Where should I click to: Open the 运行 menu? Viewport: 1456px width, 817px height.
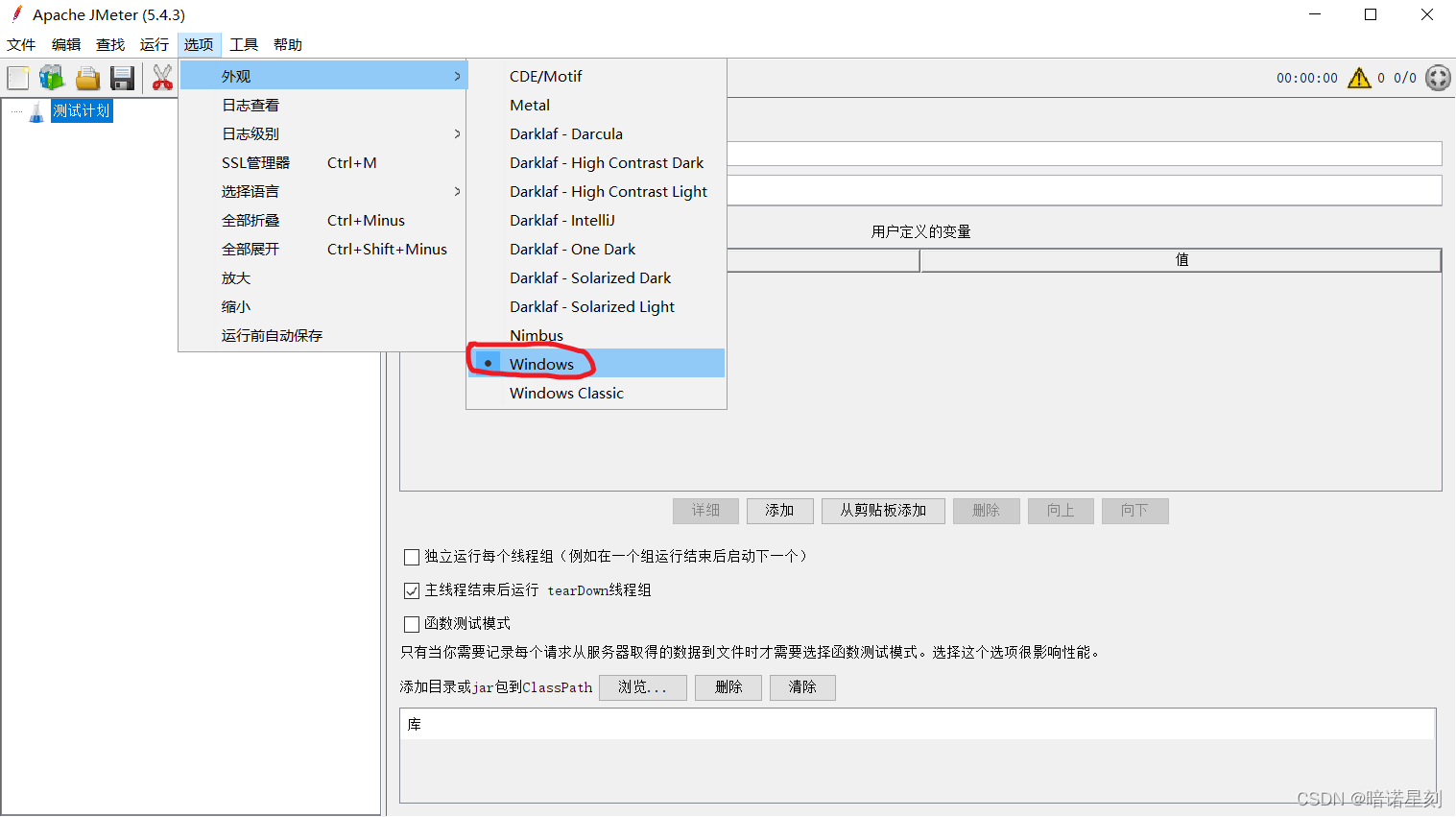pyautogui.click(x=154, y=45)
